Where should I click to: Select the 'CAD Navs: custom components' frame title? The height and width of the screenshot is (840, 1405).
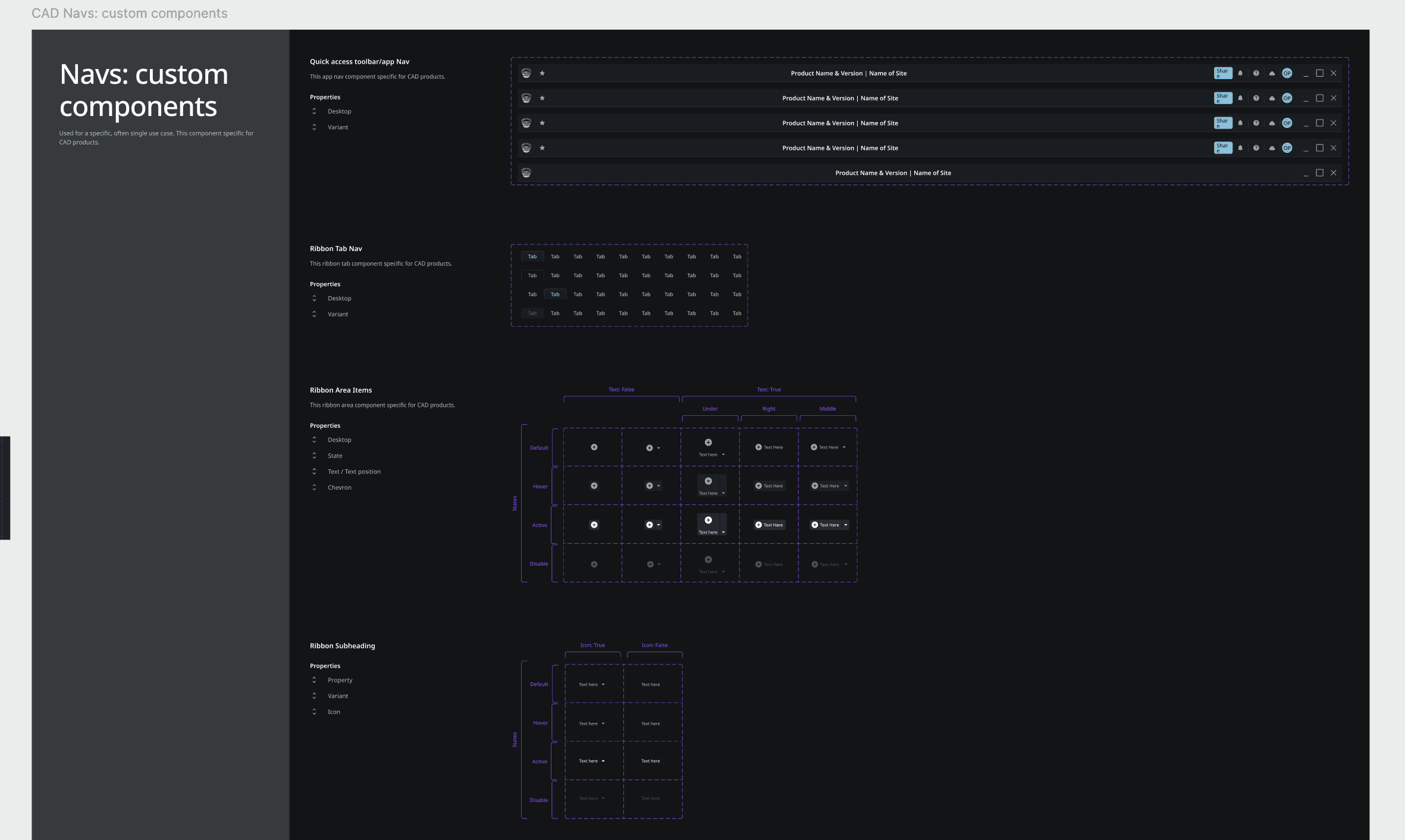click(x=129, y=13)
